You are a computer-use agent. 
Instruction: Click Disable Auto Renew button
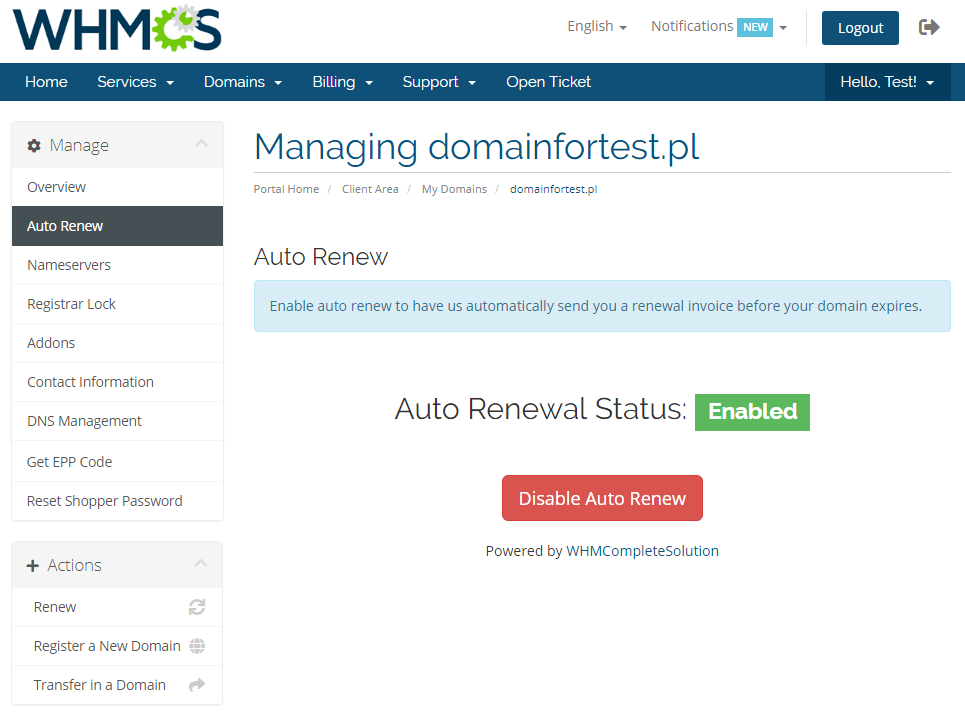coord(602,498)
